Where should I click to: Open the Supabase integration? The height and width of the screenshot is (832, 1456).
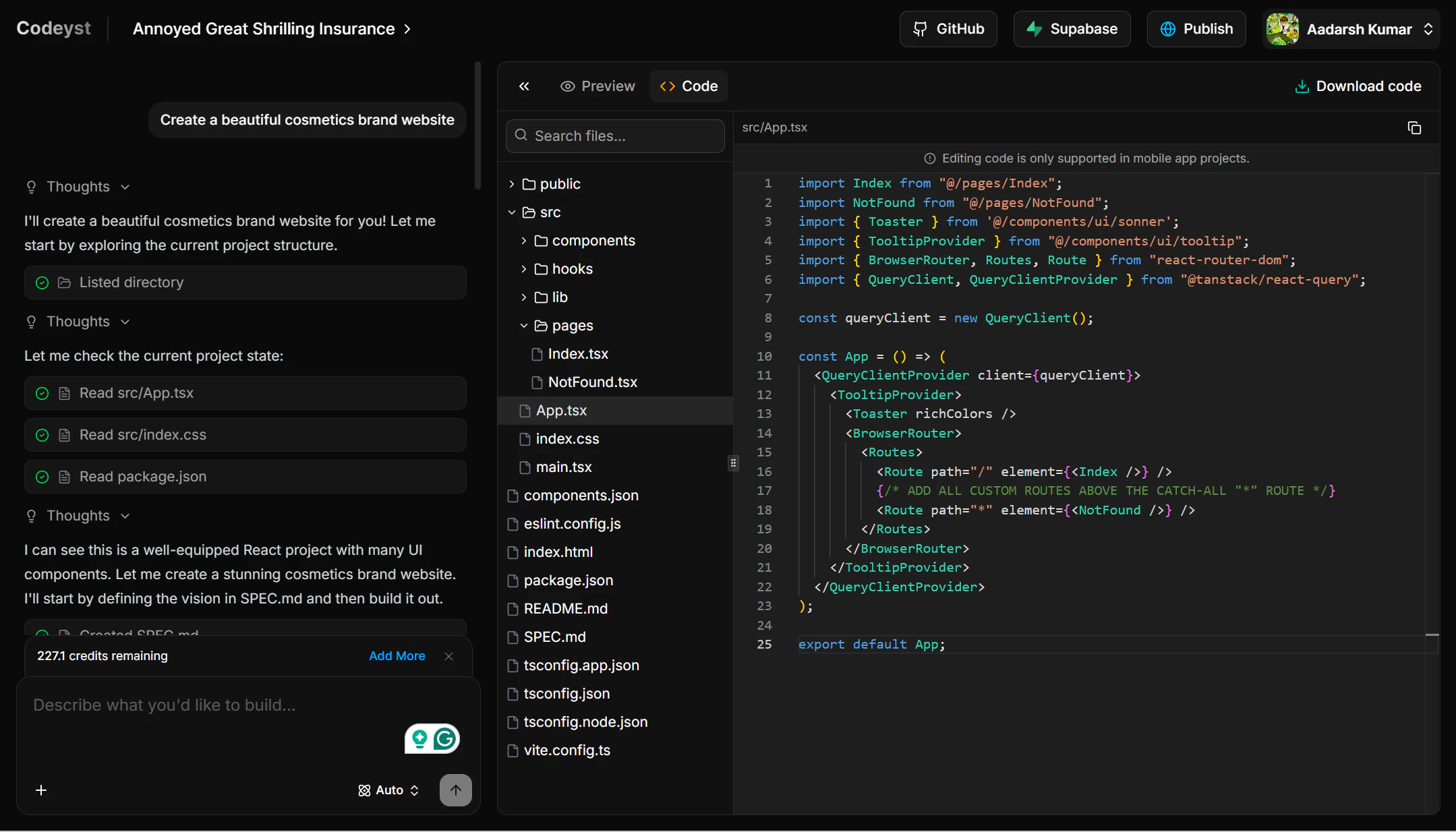pyautogui.click(x=1072, y=28)
